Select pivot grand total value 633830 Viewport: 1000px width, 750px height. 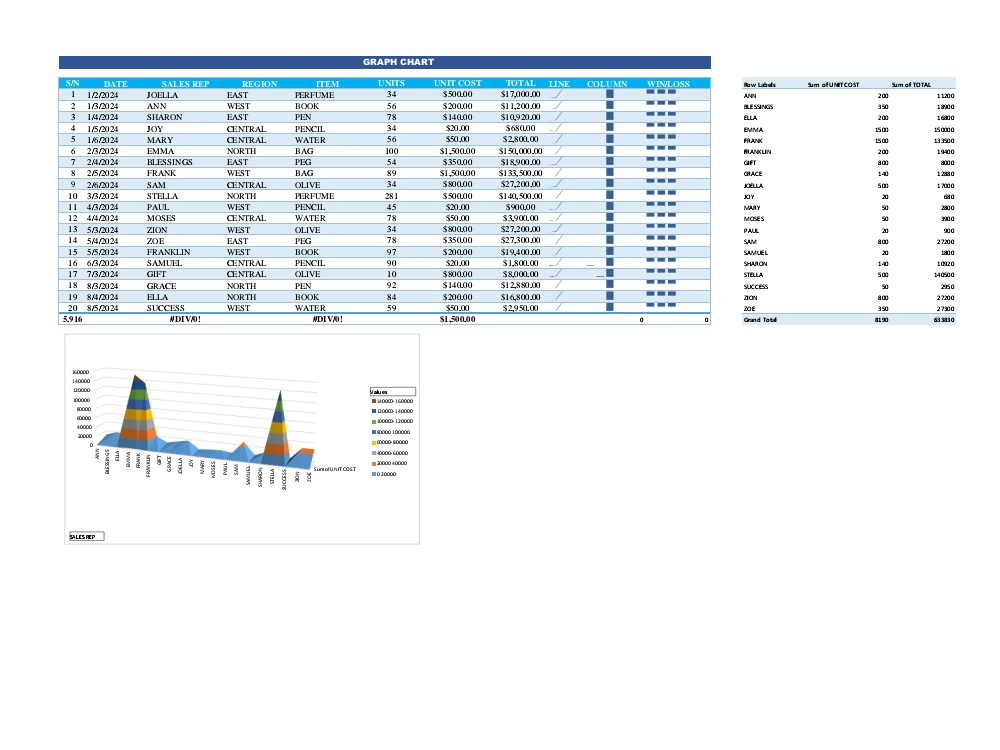944,320
